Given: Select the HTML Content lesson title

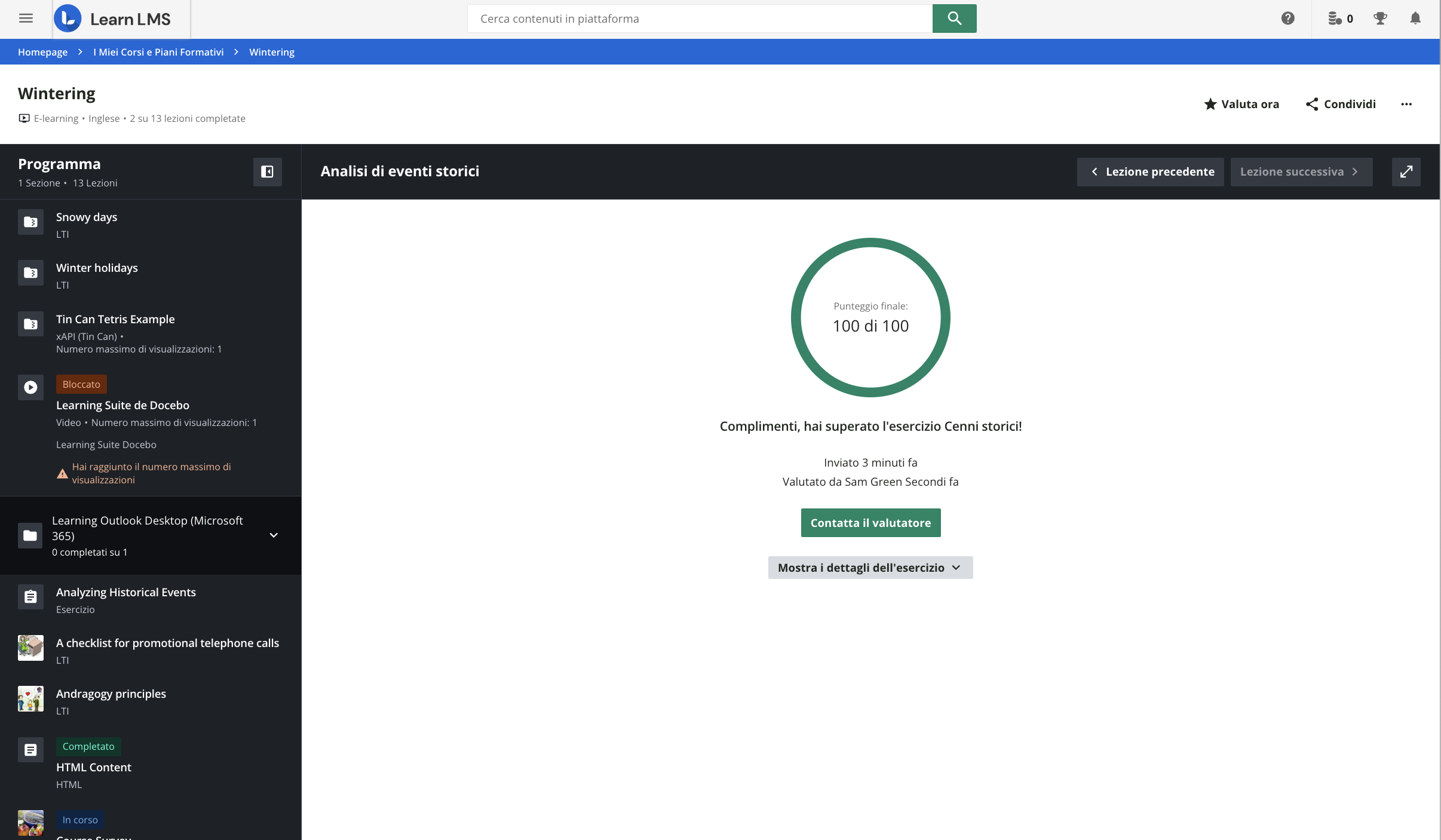Looking at the screenshot, I should point(94,767).
